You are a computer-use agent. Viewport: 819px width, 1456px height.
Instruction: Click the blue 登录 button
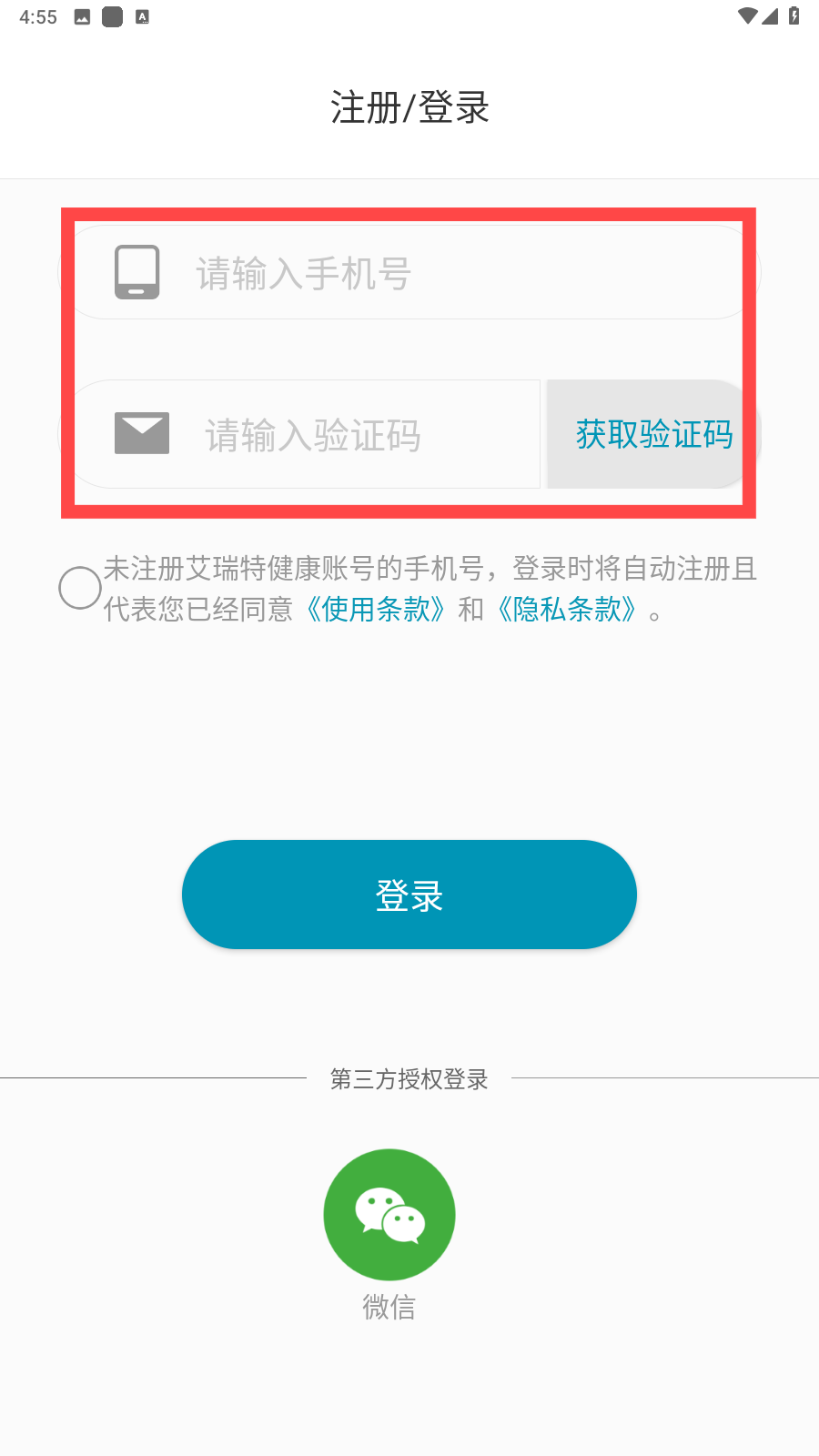coord(409,895)
